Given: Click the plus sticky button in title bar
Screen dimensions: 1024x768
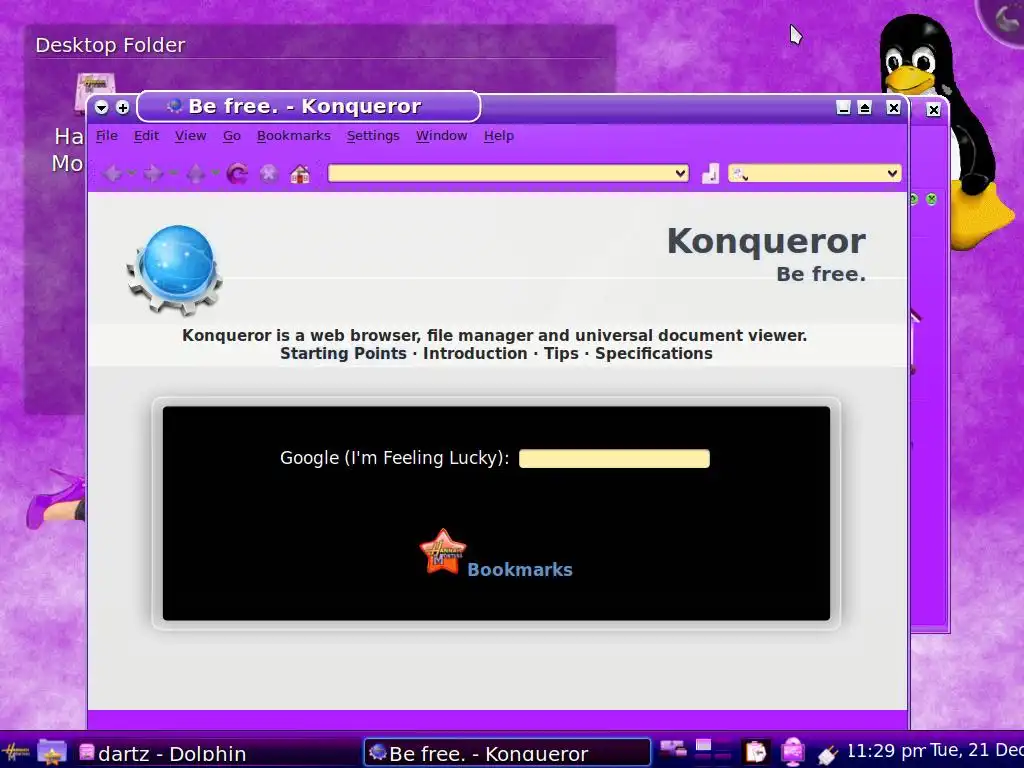Looking at the screenshot, I should click(123, 107).
